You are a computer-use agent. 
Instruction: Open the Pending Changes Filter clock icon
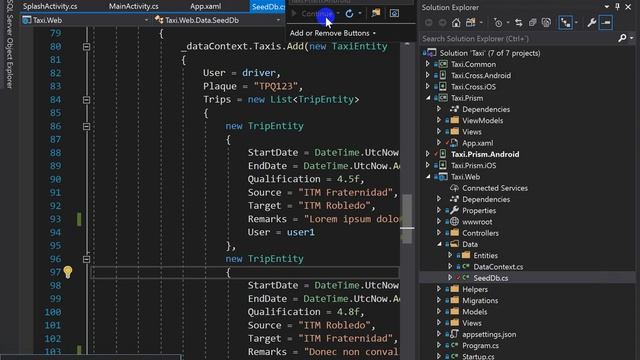[x=498, y=23]
